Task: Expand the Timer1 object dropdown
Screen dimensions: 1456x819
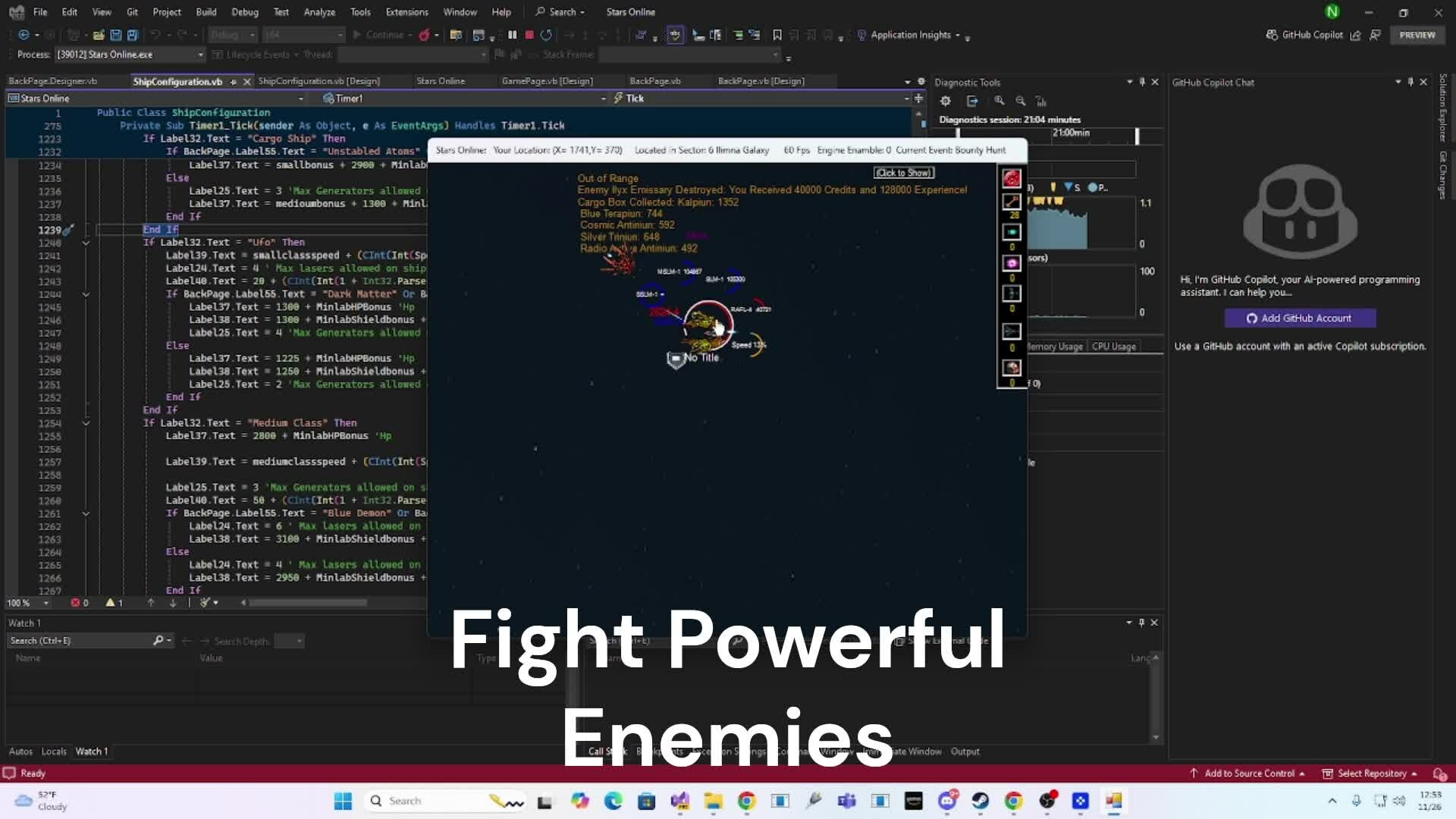Action: 603,99
